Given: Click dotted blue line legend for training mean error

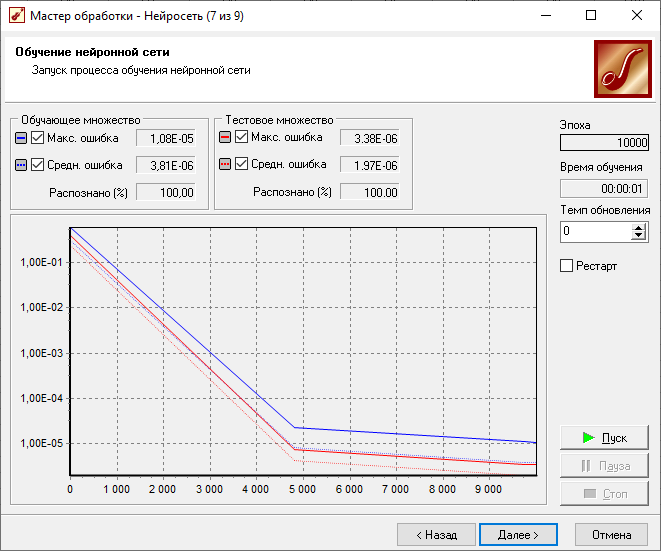Looking at the screenshot, I should point(21,165).
